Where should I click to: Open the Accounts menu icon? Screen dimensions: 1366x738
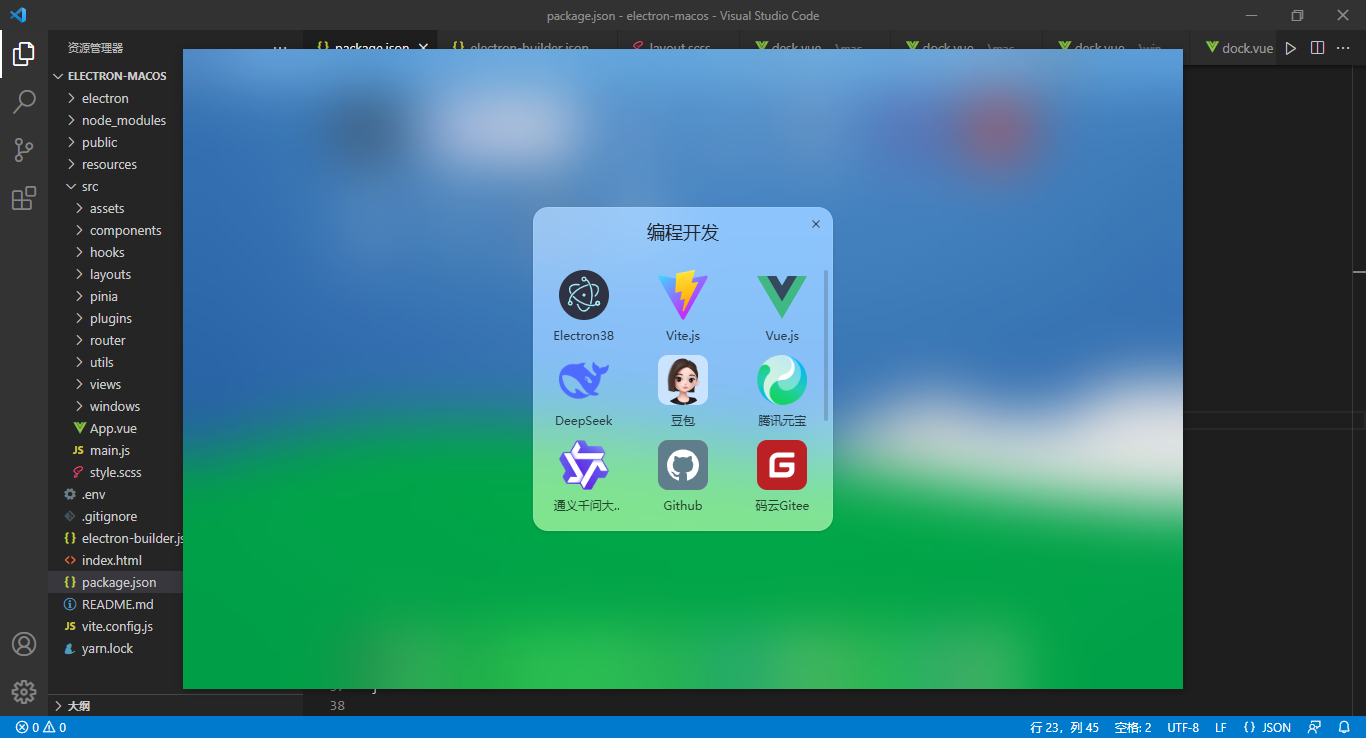tap(24, 644)
